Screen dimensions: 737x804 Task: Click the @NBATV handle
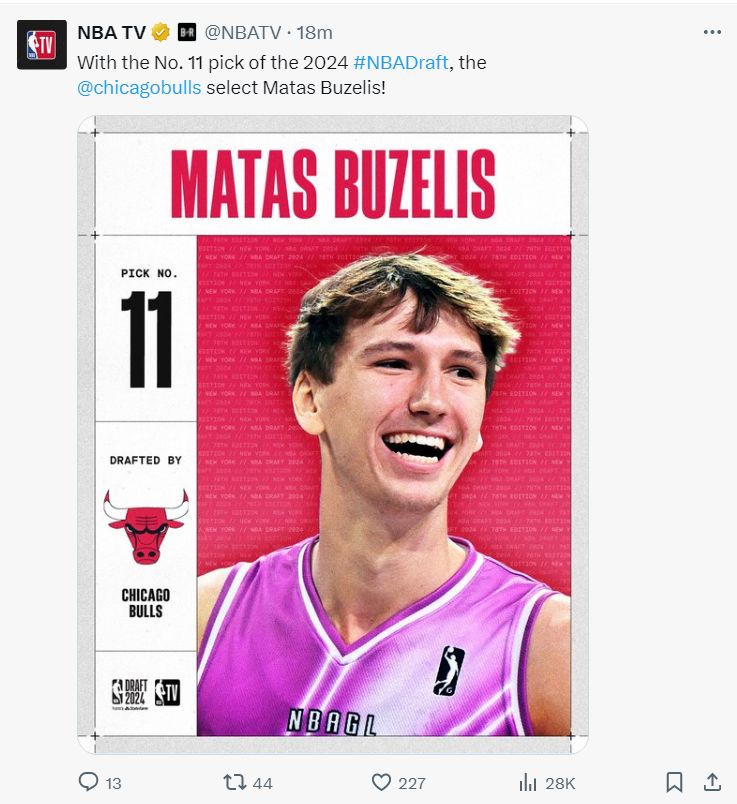(x=243, y=33)
